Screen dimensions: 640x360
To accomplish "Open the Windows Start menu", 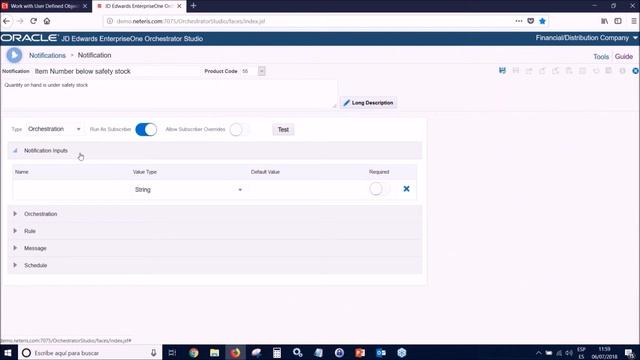I will click(8, 352).
